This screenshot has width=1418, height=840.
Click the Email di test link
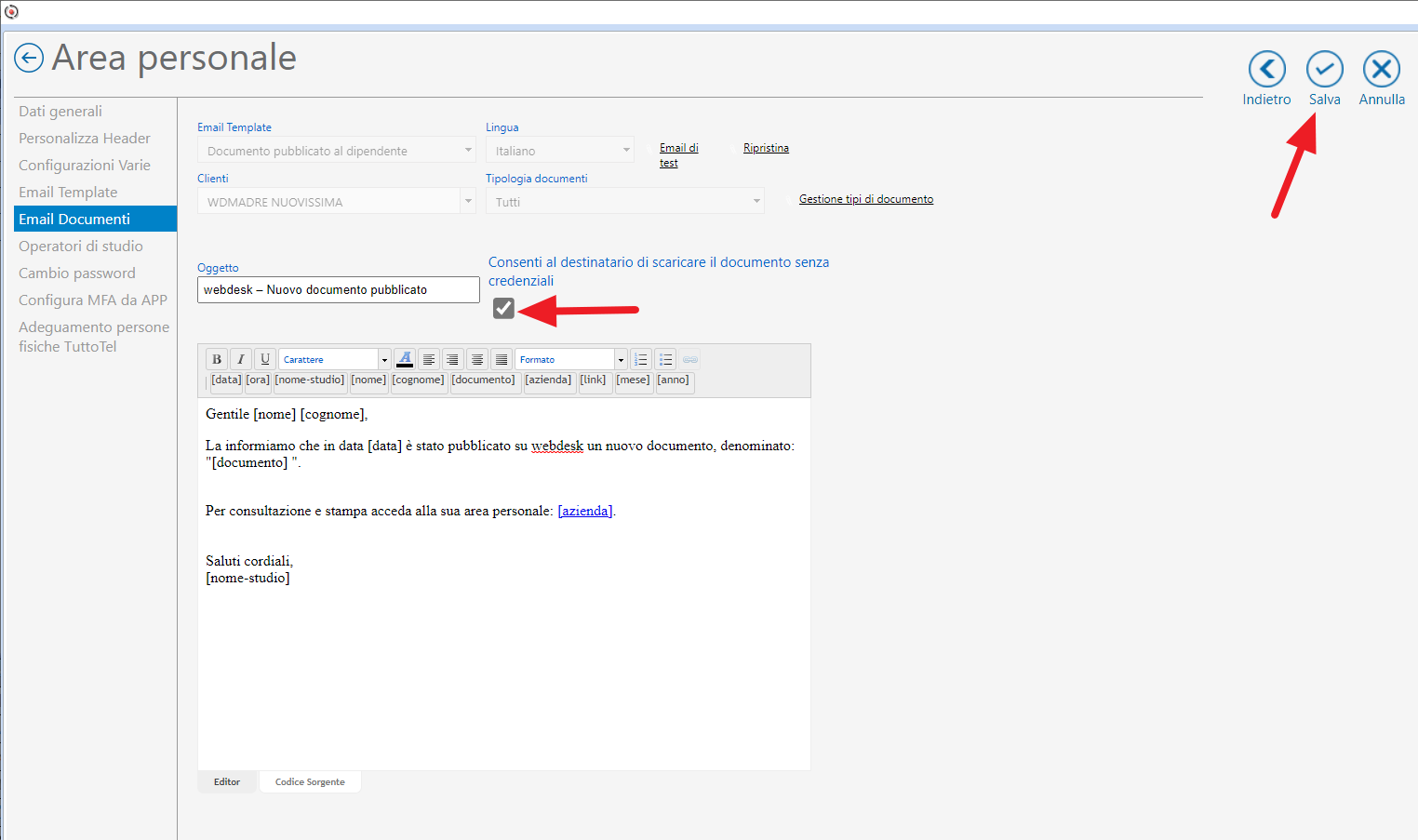[678, 155]
